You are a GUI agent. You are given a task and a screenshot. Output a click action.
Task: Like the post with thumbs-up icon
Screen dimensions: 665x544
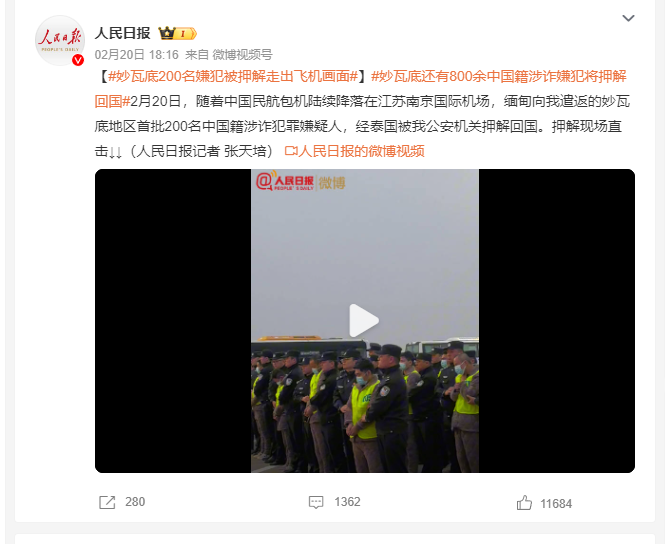[x=524, y=503]
